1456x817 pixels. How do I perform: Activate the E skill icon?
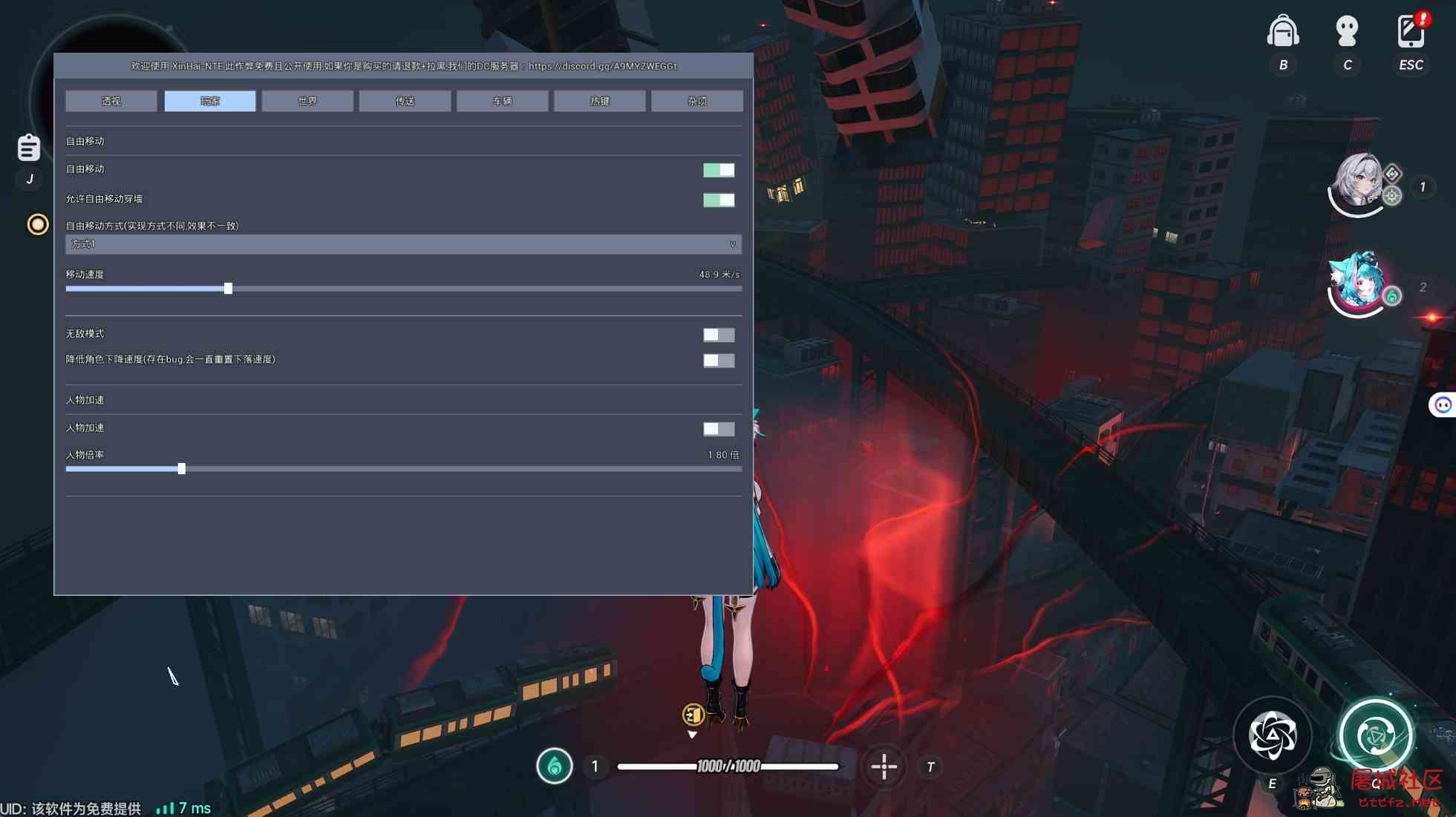[x=1272, y=735]
